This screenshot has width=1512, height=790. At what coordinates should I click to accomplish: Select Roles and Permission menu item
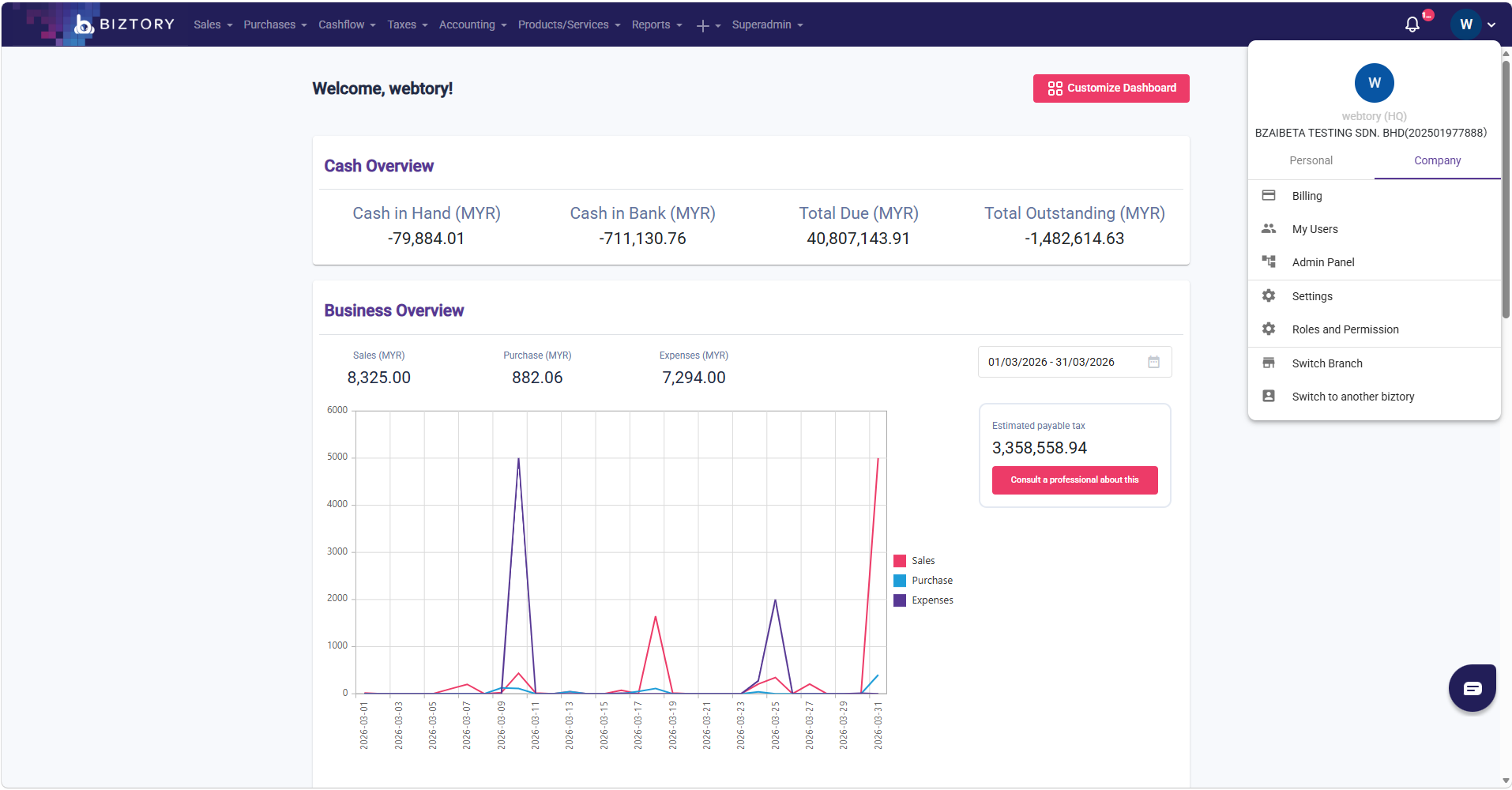click(x=1375, y=329)
